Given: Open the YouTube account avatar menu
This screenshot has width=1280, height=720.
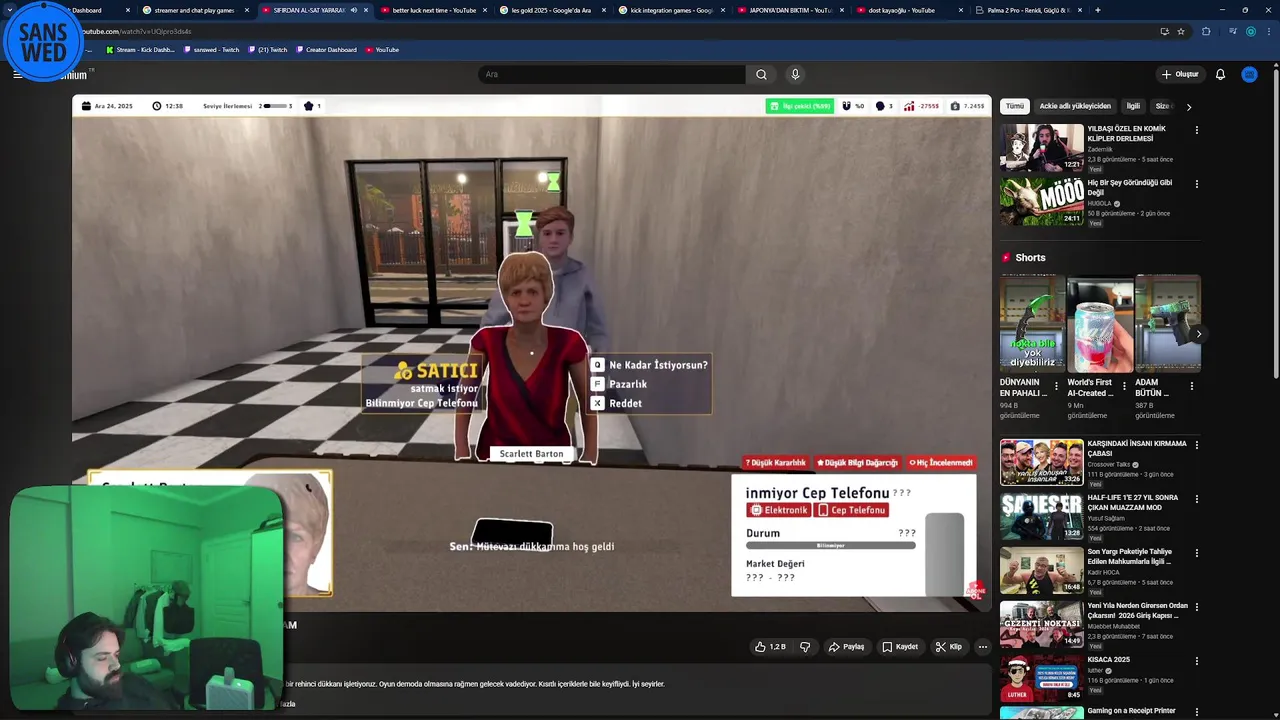Looking at the screenshot, I should click(x=1249, y=74).
